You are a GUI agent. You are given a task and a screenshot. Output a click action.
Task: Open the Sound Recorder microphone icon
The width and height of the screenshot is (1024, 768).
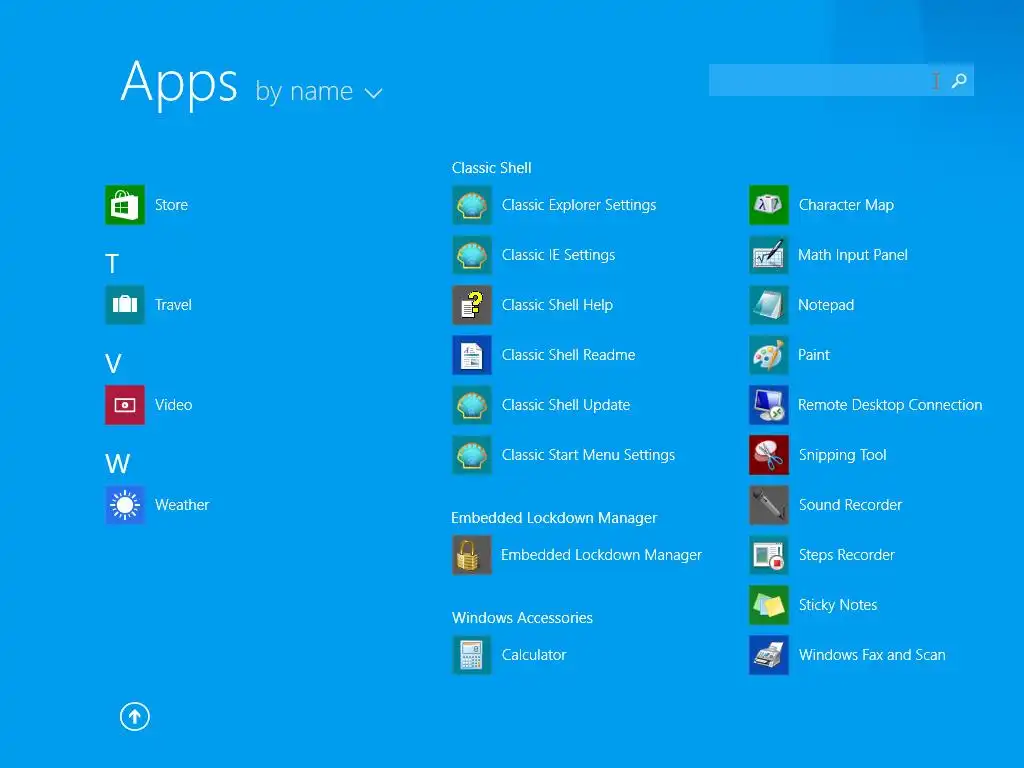pos(769,505)
